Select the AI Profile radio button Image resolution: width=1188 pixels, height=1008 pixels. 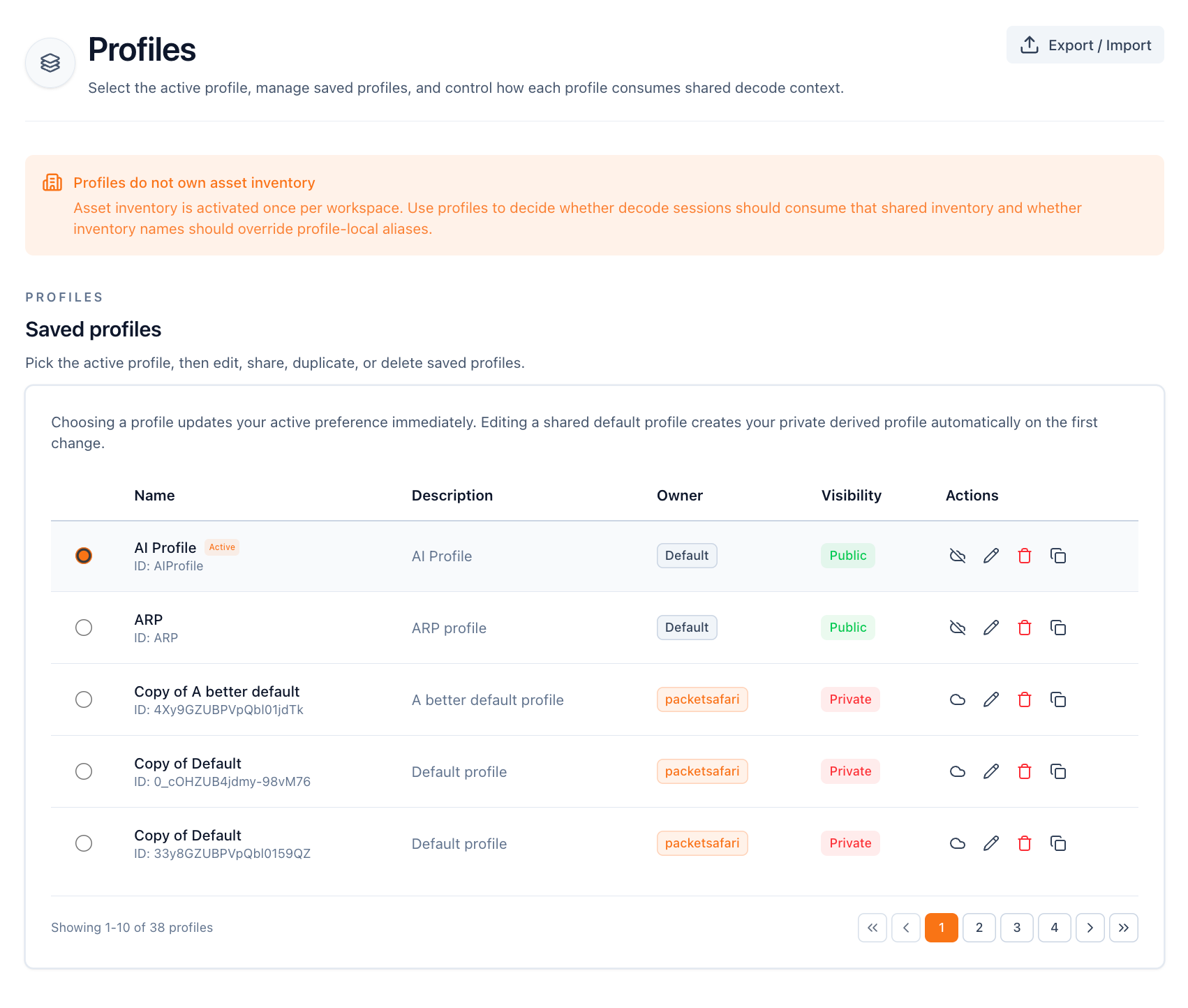(x=84, y=556)
